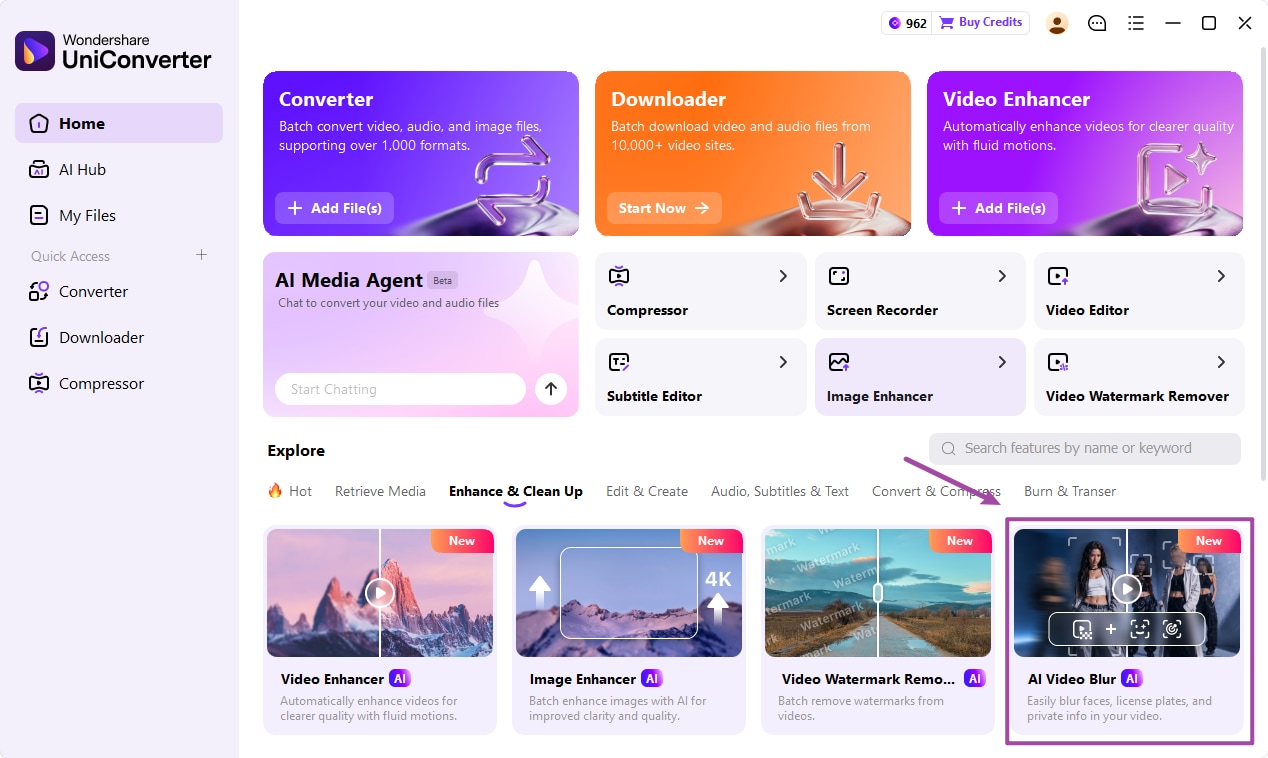
Task: Open the AI Video Blur thumbnail
Action: coord(1127,592)
